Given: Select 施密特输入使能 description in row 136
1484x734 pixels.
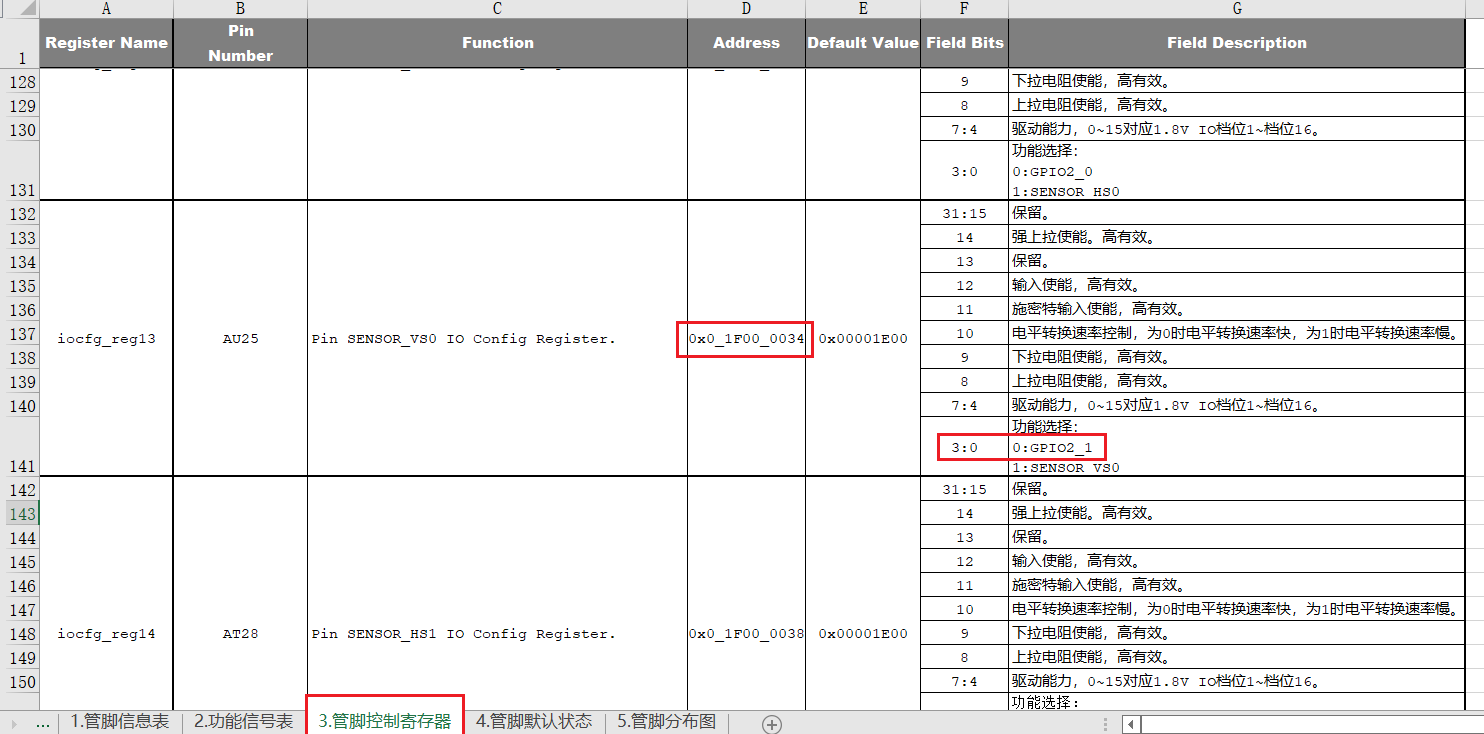Looking at the screenshot, I should [x=1237, y=309].
